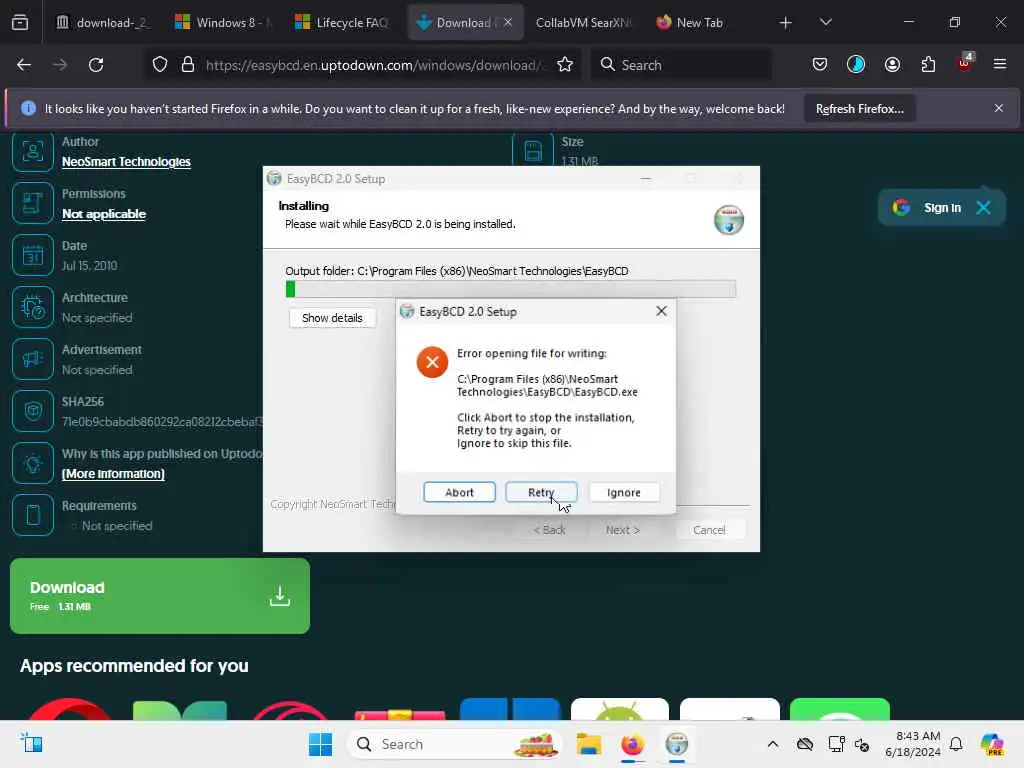Click the Architecture chip icon
This screenshot has height=768, width=1024.
point(33,307)
